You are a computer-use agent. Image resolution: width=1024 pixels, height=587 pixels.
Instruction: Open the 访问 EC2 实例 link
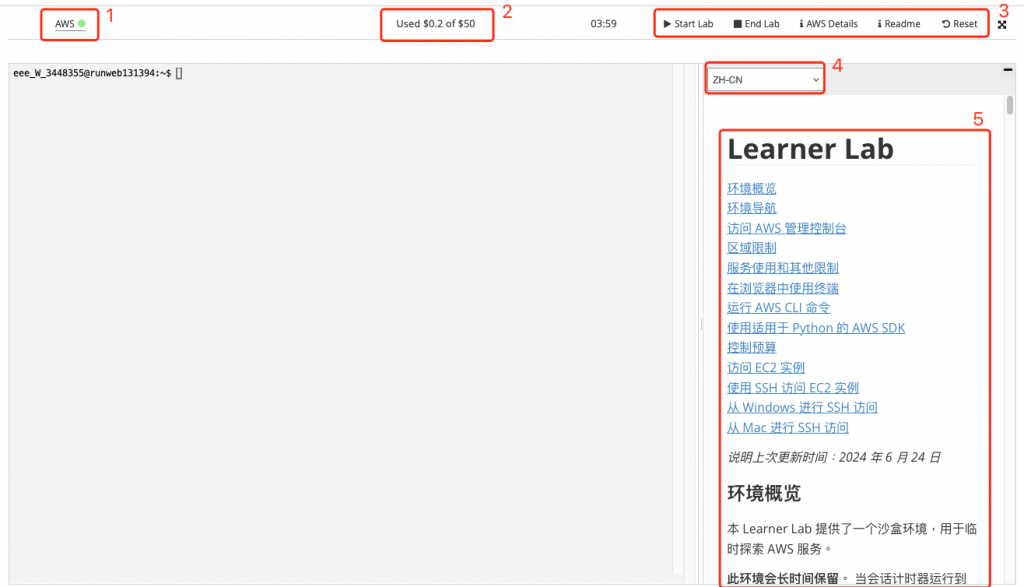[765, 368]
